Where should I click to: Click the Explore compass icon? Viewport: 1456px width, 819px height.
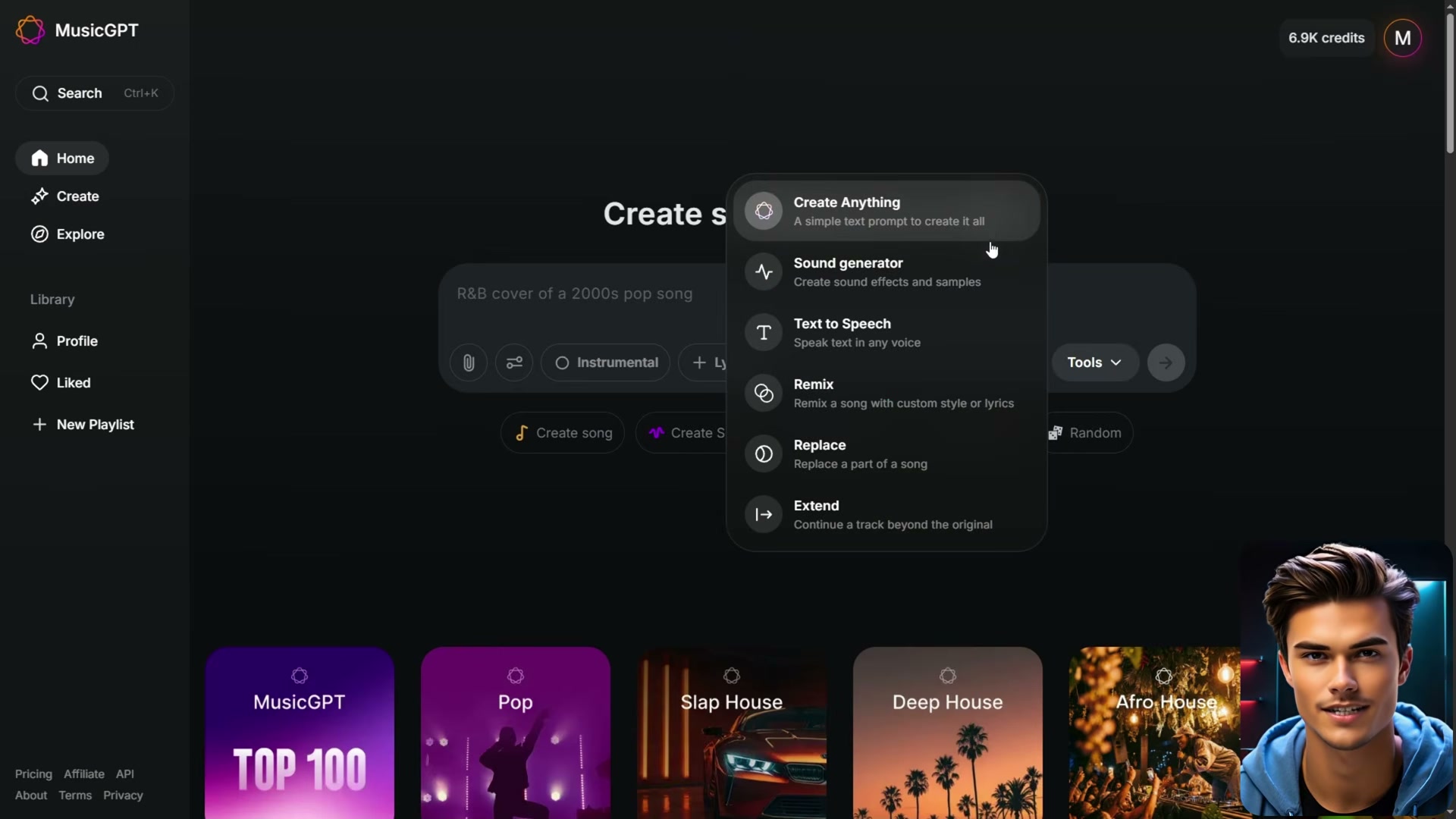pyautogui.click(x=39, y=234)
